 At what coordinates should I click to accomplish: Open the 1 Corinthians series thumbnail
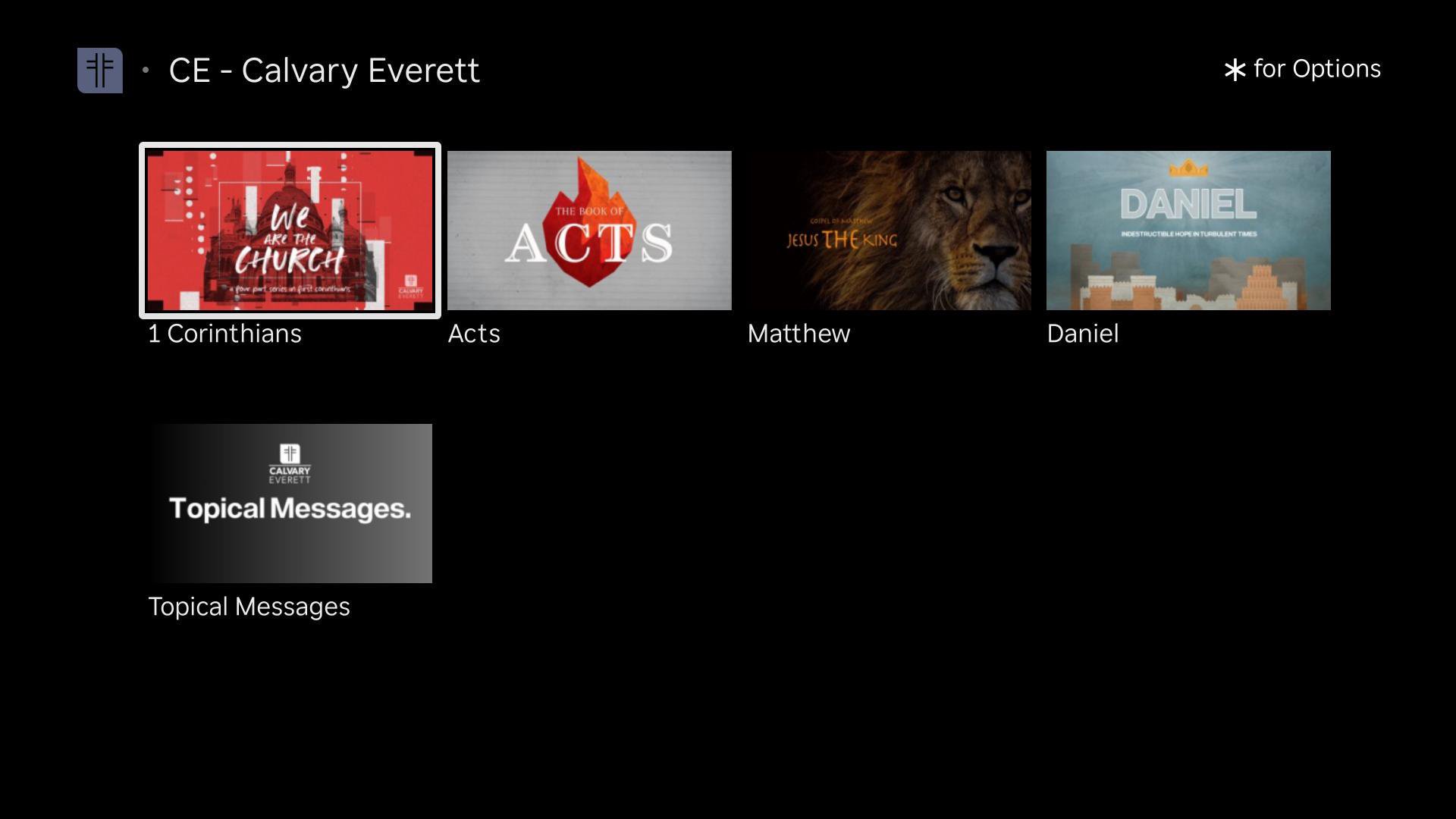point(290,230)
